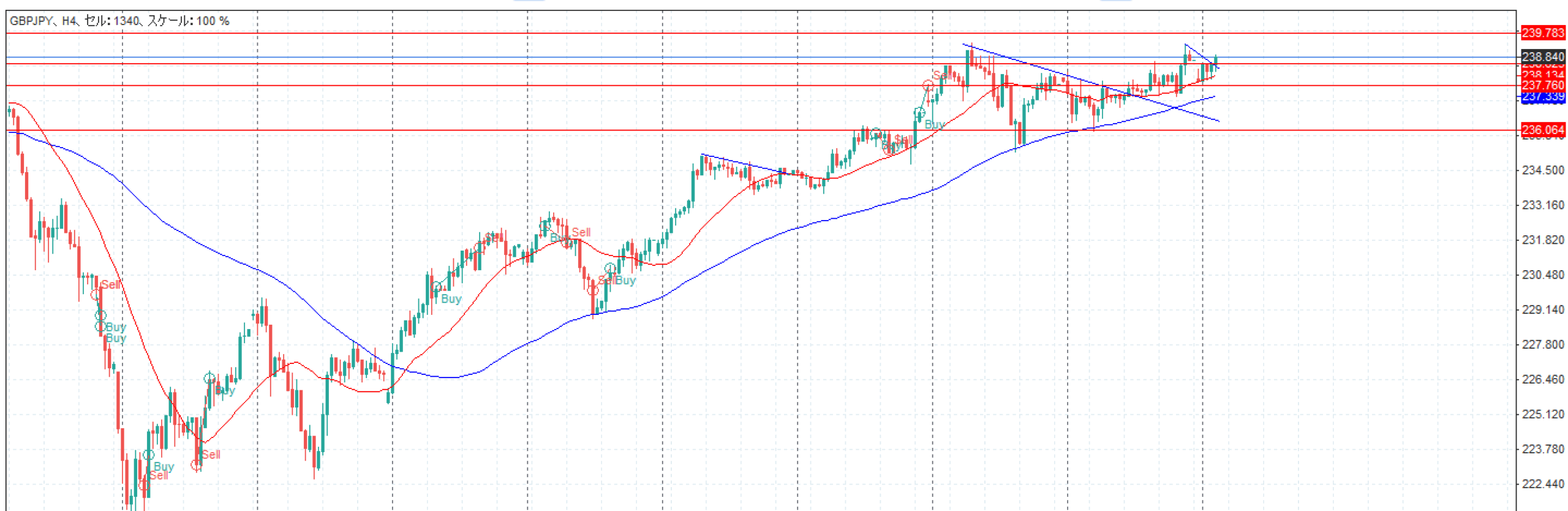Image resolution: width=1568 pixels, height=511 pixels.
Task: Click the 233.160 price axis tick
Action: click(1542, 205)
